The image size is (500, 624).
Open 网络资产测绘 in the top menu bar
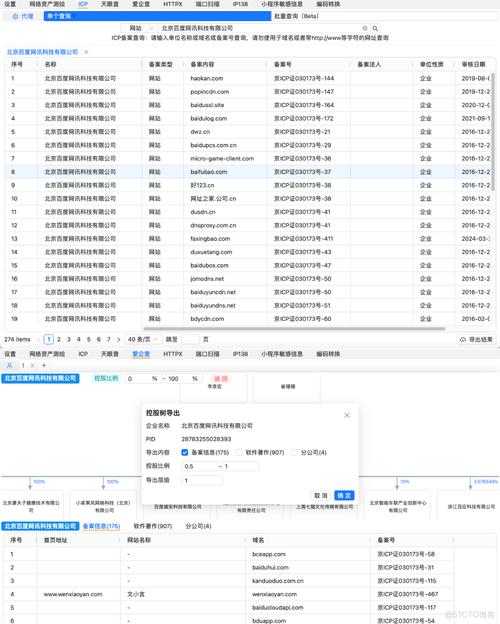click(x=47, y=4)
